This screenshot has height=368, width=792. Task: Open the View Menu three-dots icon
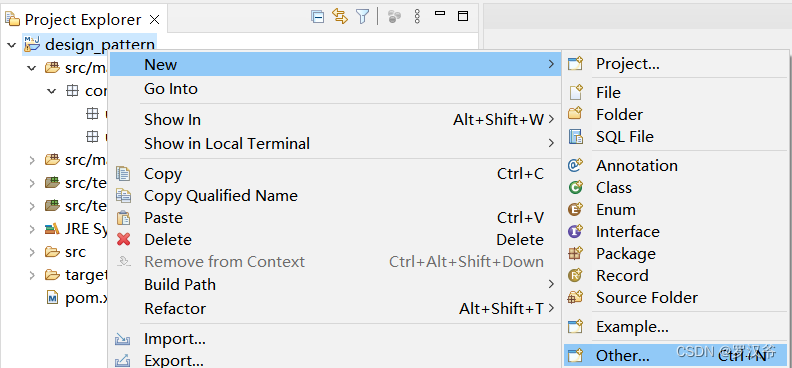tap(417, 17)
